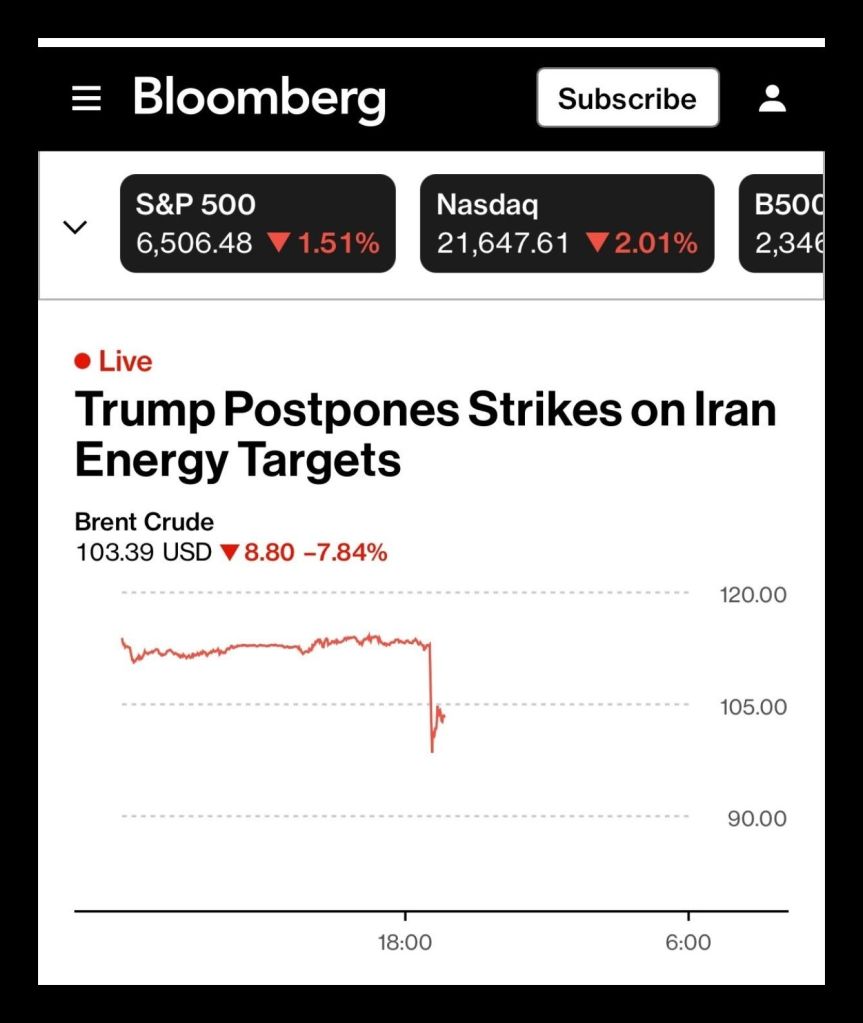The height and width of the screenshot is (1023, 863).
Task: Click the 120.00 price axis label
Action: tap(753, 596)
